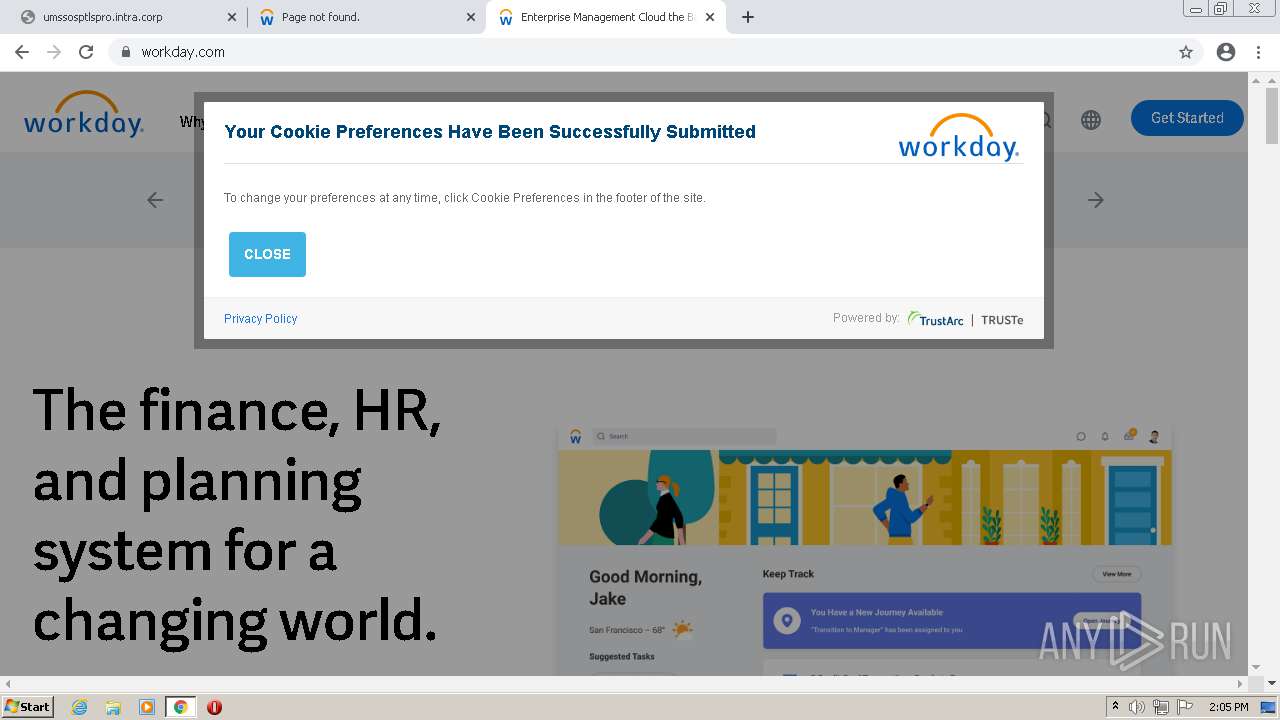Open the globe language selector icon

point(1091,120)
